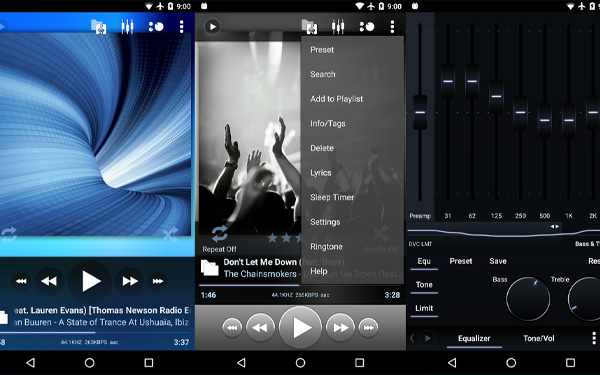Toggle Repeat Off button
The width and height of the screenshot is (600, 375).
click(220, 239)
